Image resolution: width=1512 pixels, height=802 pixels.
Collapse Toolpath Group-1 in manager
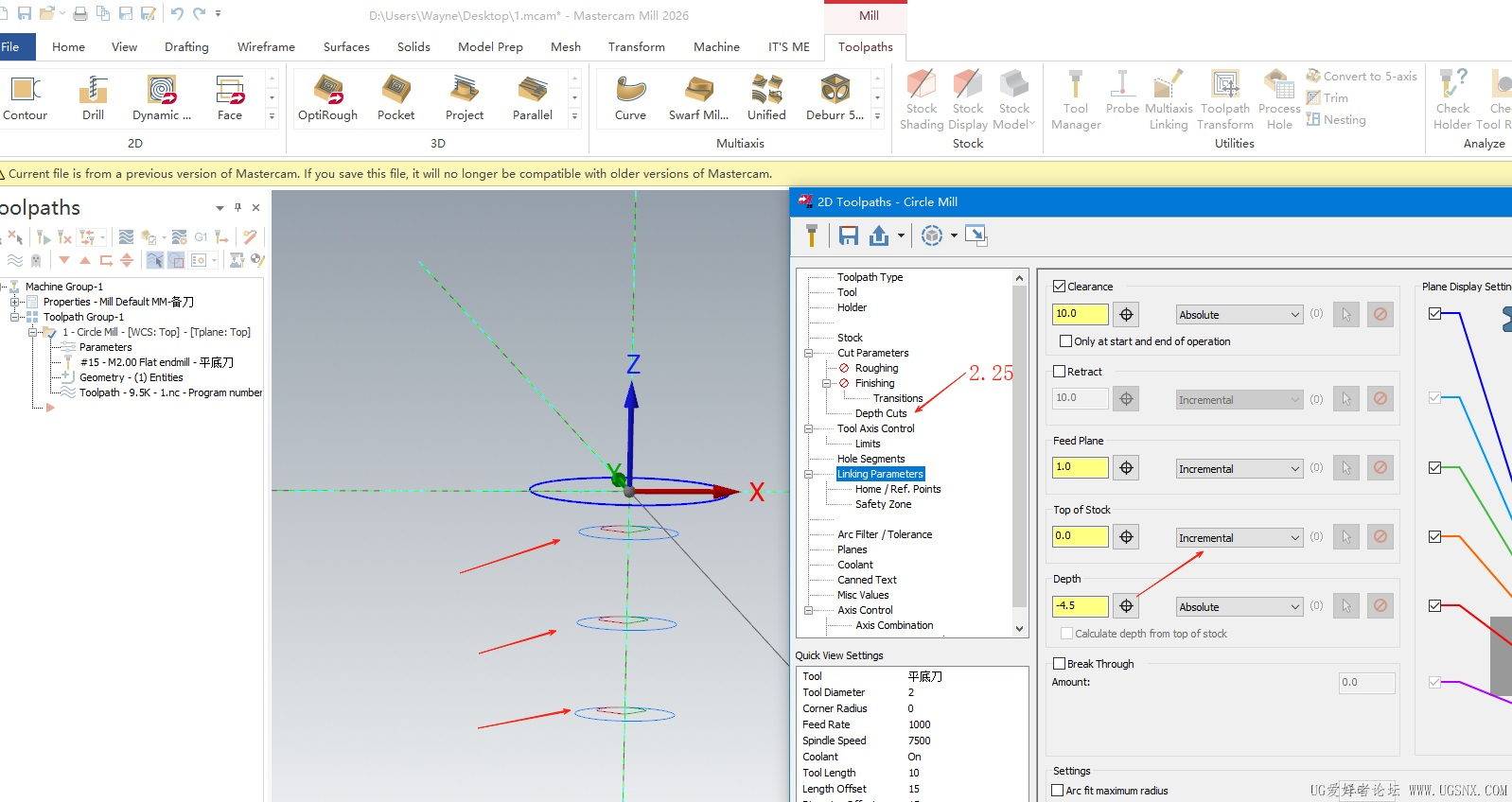pos(15,318)
